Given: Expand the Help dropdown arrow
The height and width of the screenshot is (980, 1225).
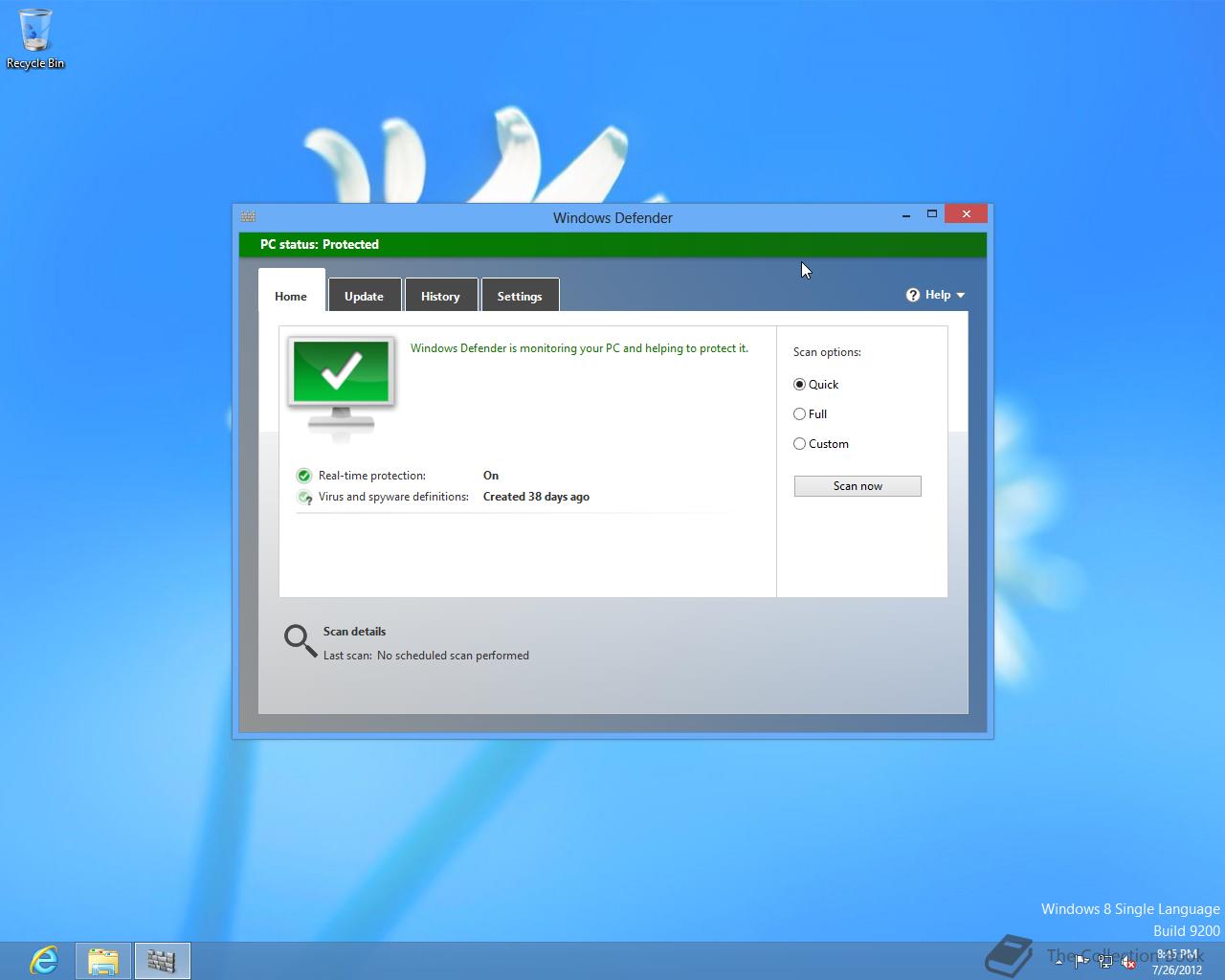Looking at the screenshot, I should pyautogui.click(x=961, y=296).
